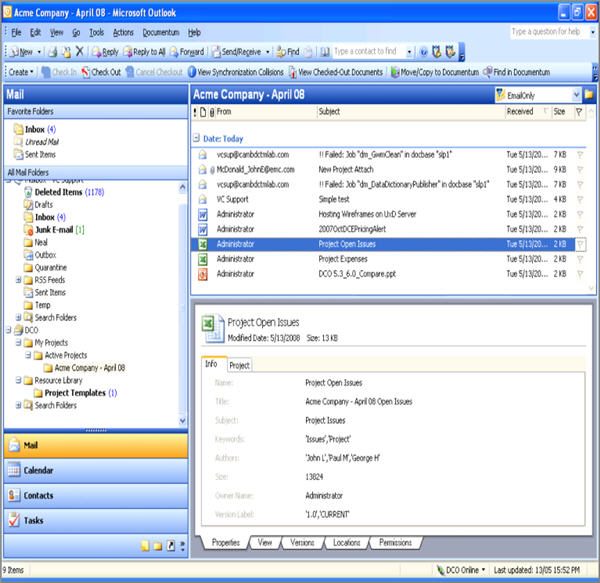600x583 pixels.
Task: Click the Help question mark icon
Action: pyautogui.click(x=424, y=52)
